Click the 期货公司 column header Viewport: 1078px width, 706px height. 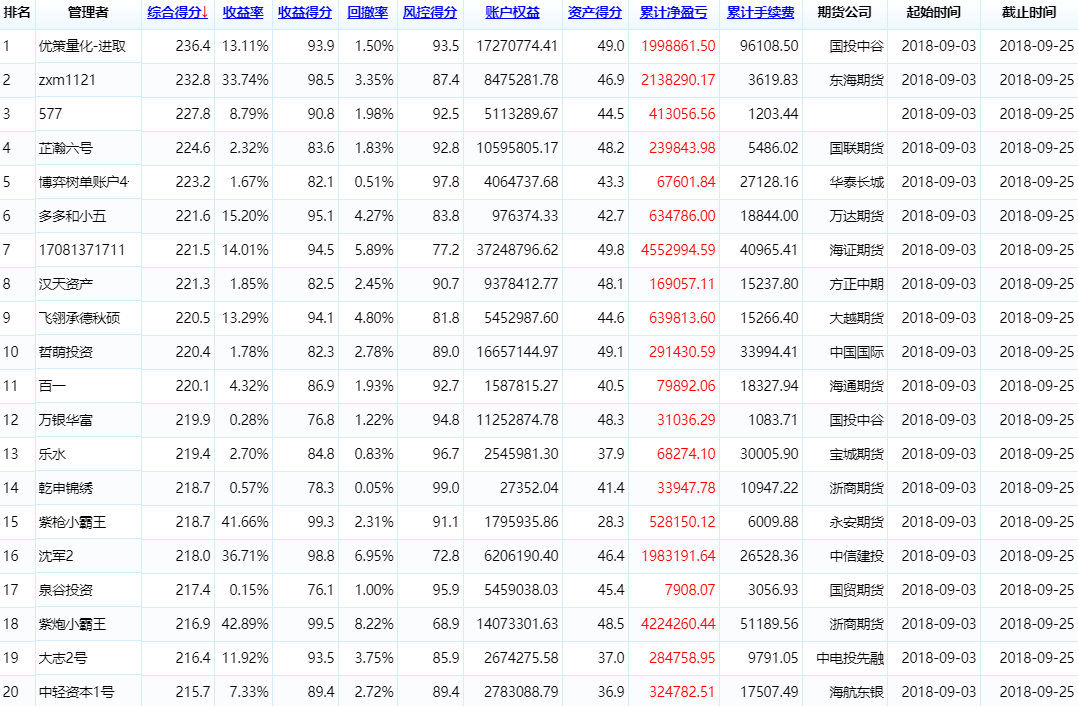pos(845,12)
